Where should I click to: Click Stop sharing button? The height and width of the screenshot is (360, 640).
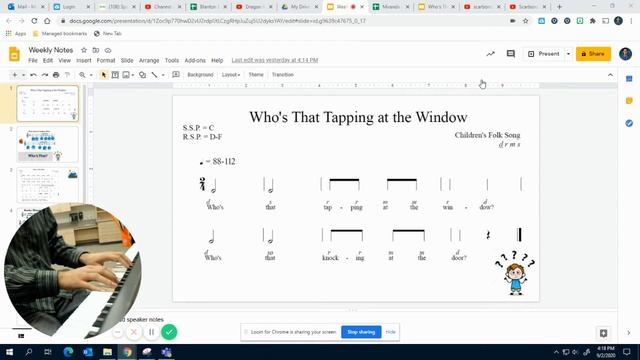tap(361, 332)
